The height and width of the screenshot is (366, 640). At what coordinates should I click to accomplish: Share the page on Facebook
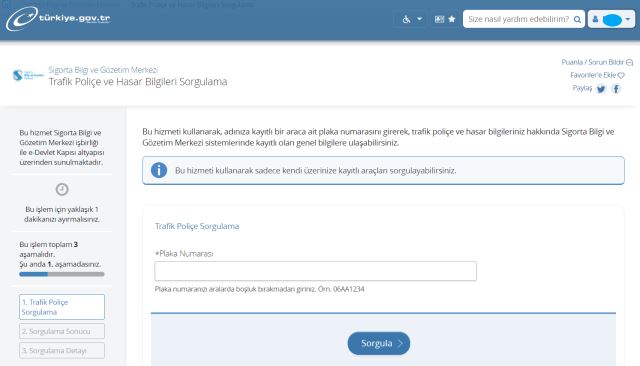pyautogui.click(x=616, y=89)
